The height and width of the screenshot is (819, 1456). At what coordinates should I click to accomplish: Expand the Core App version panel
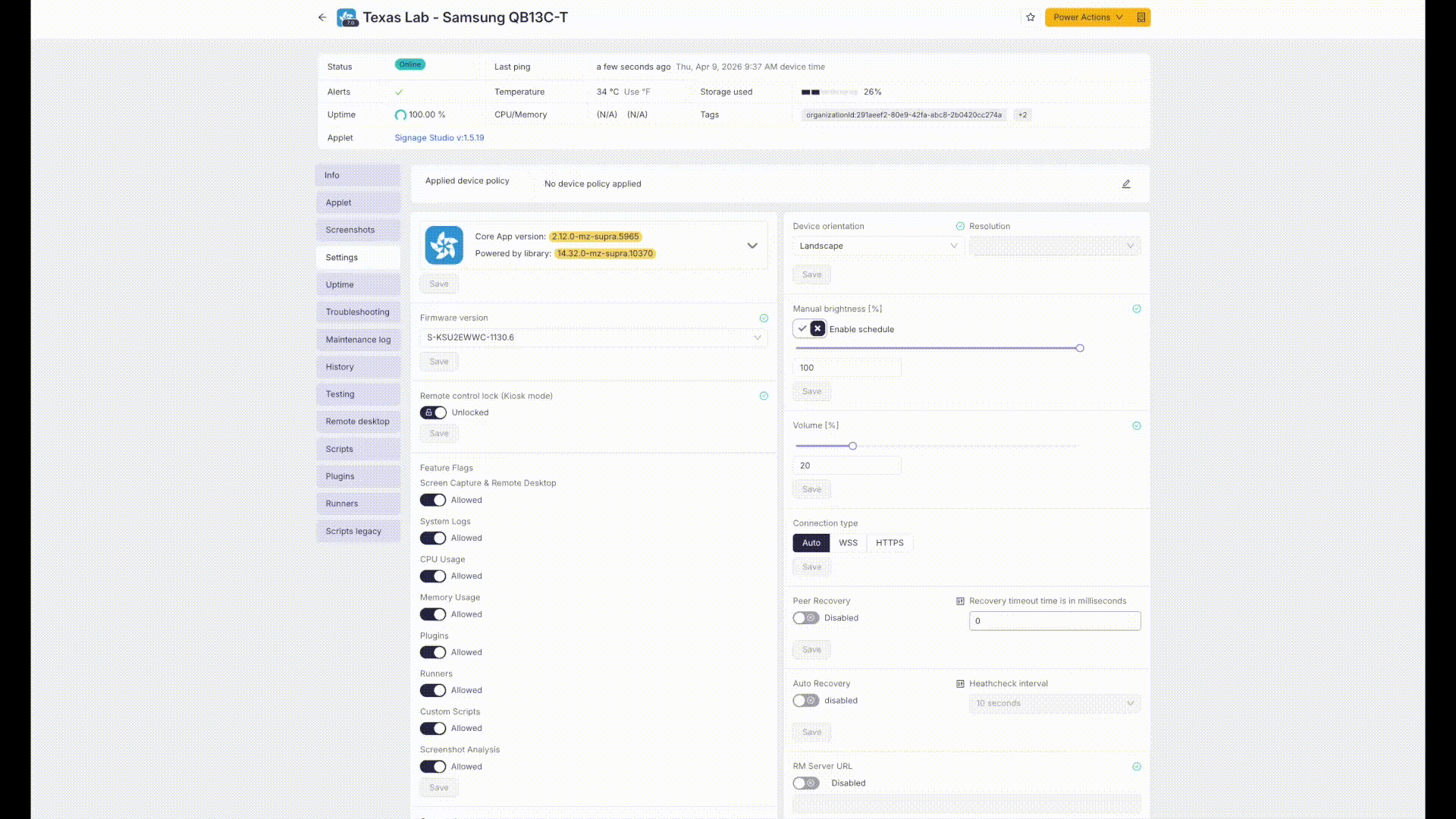point(752,246)
